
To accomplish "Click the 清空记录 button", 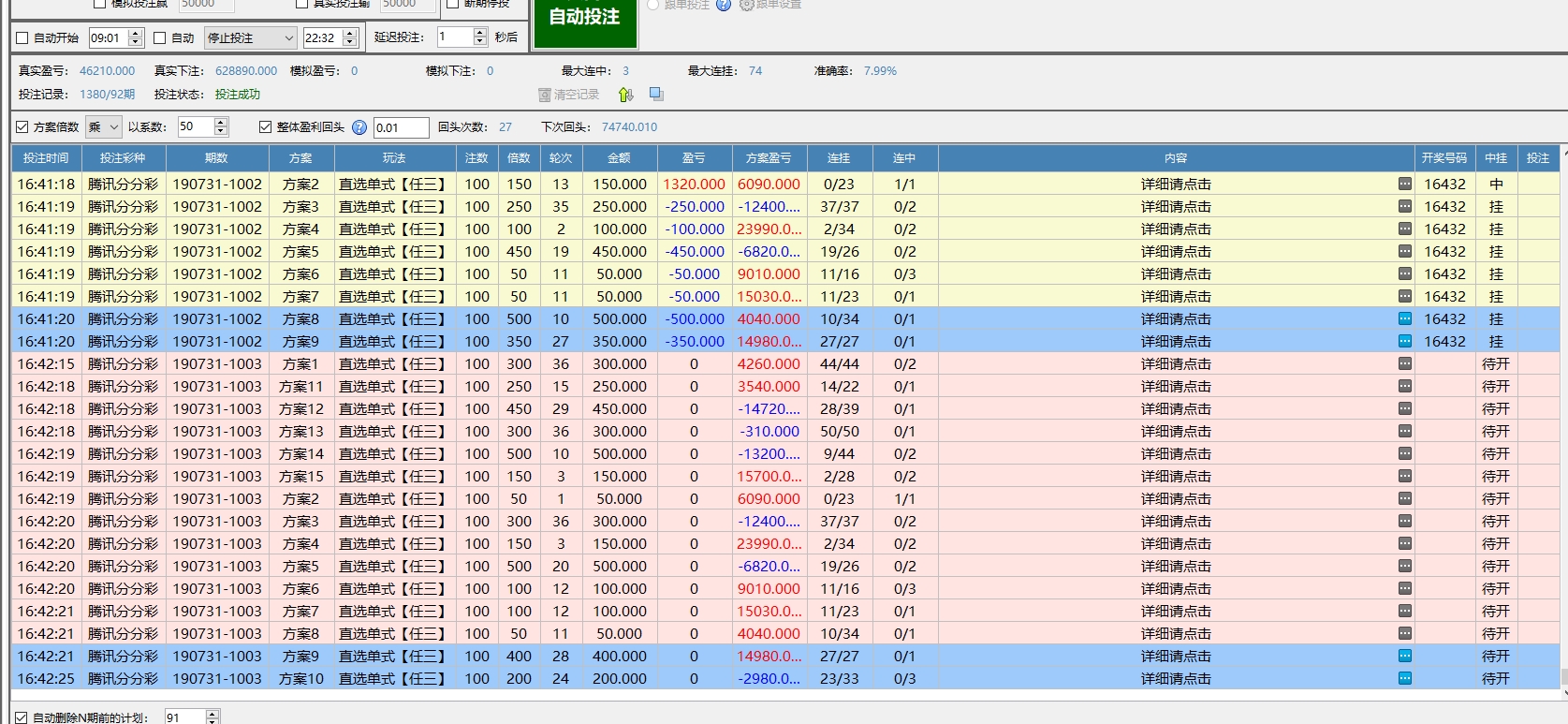I will (569, 95).
